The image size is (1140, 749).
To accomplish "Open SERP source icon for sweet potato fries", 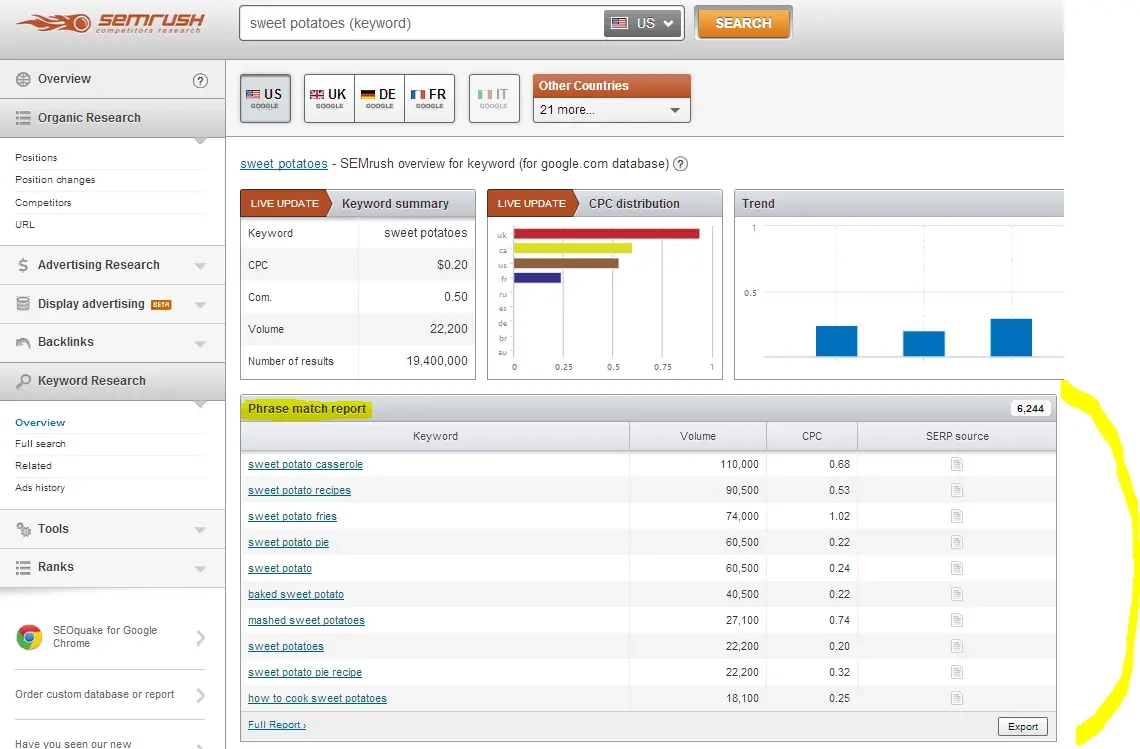I will point(956,516).
